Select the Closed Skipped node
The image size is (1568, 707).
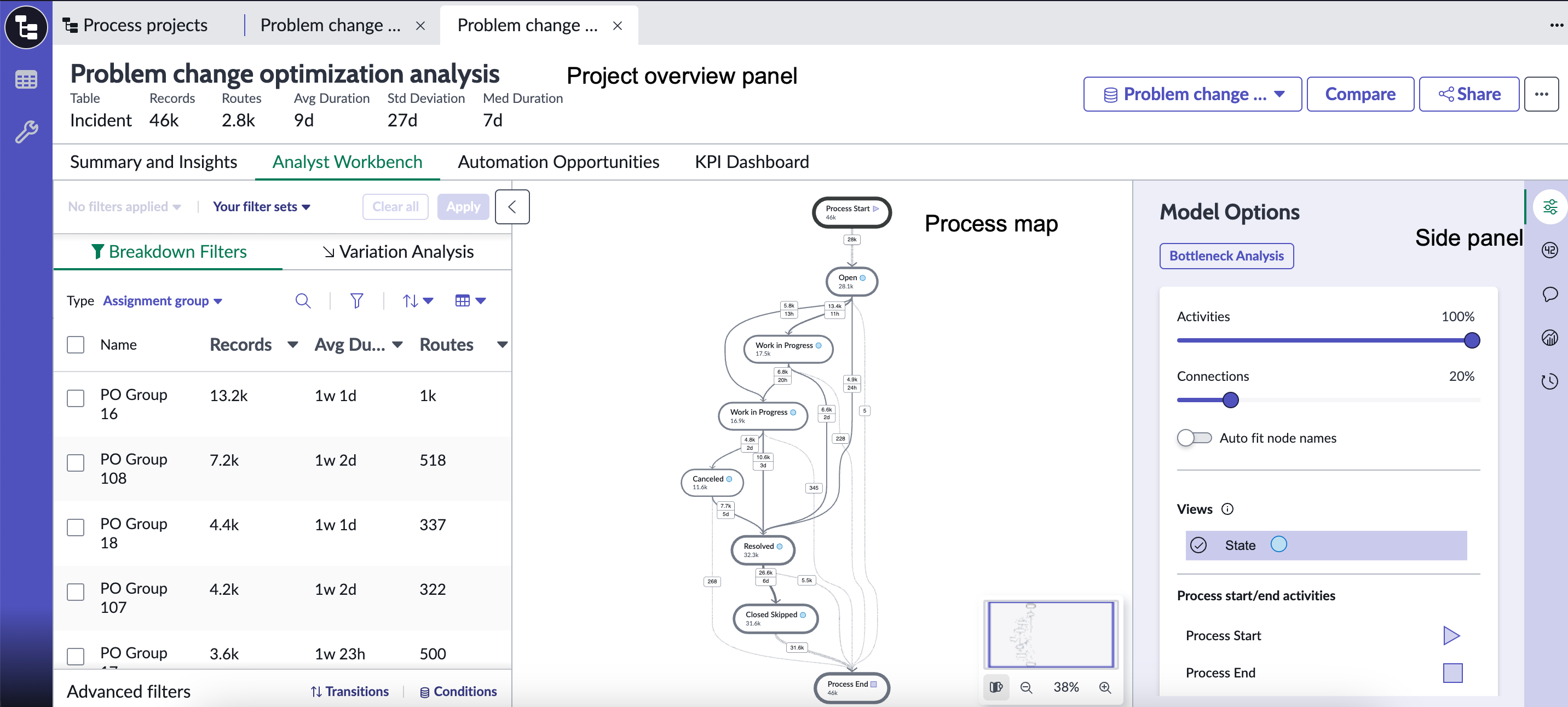tap(775, 619)
